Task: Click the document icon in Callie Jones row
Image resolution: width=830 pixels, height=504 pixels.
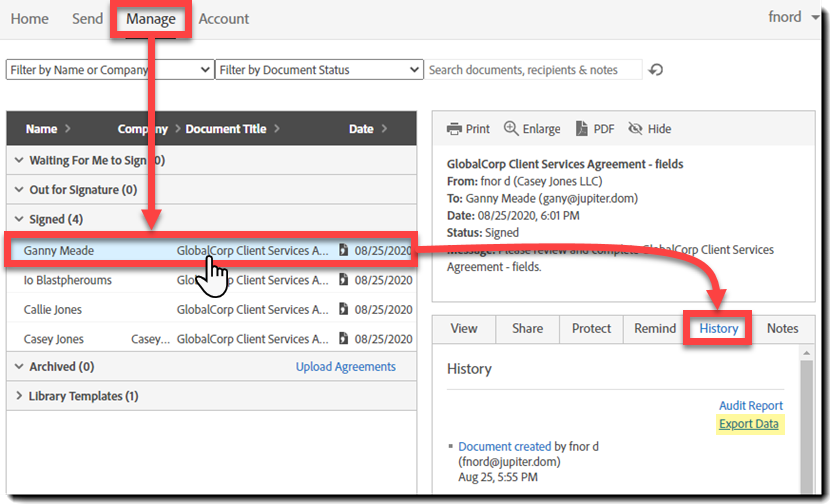Action: pyautogui.click(x=343, y=309)
